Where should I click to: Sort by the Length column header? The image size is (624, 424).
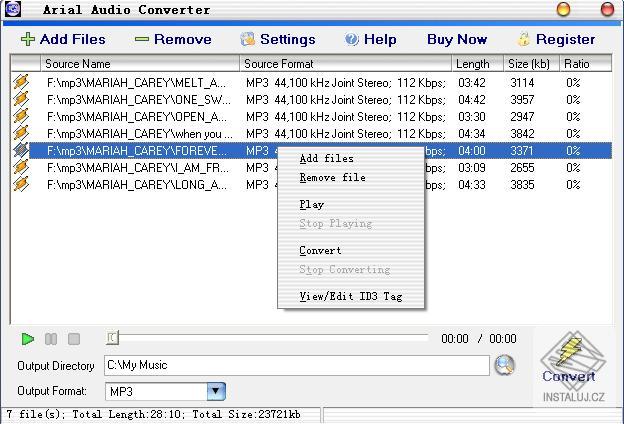pyautogui.click(x=478, y=64)
